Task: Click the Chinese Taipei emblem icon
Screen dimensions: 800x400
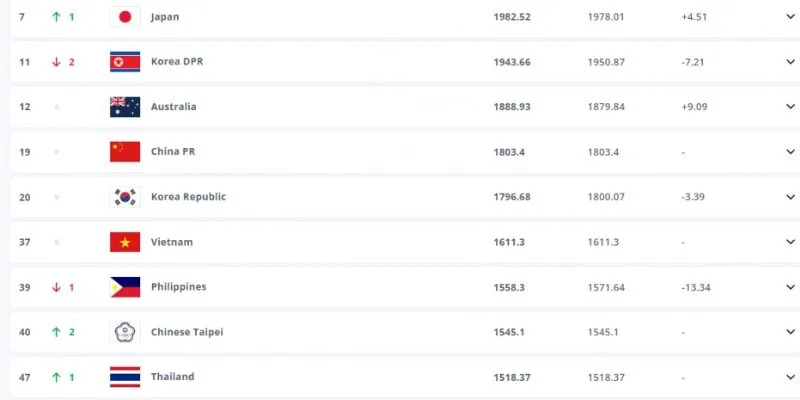Action: (x=125, y=332)
